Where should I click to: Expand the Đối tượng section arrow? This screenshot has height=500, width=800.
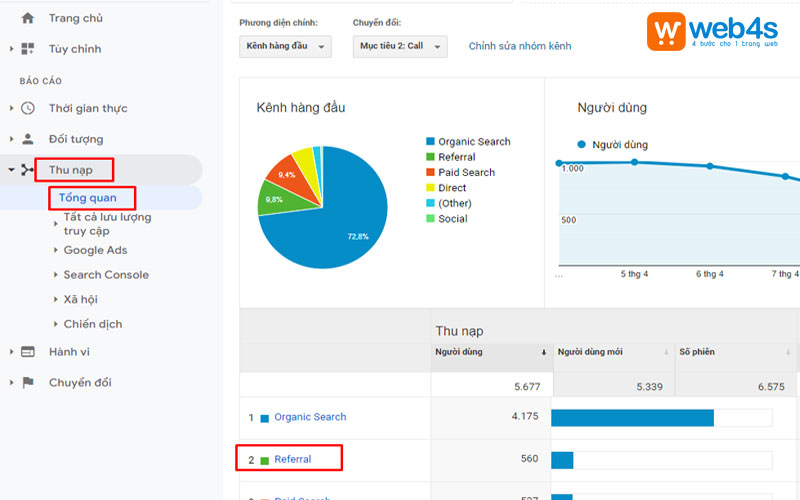pyautogui.click(x=11, y=139)
